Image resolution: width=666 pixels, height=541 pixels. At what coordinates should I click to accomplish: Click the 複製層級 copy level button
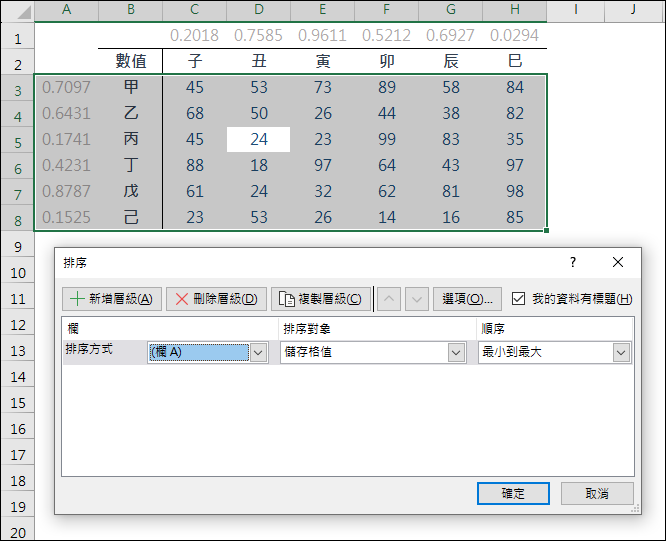(x=321, y=299)
